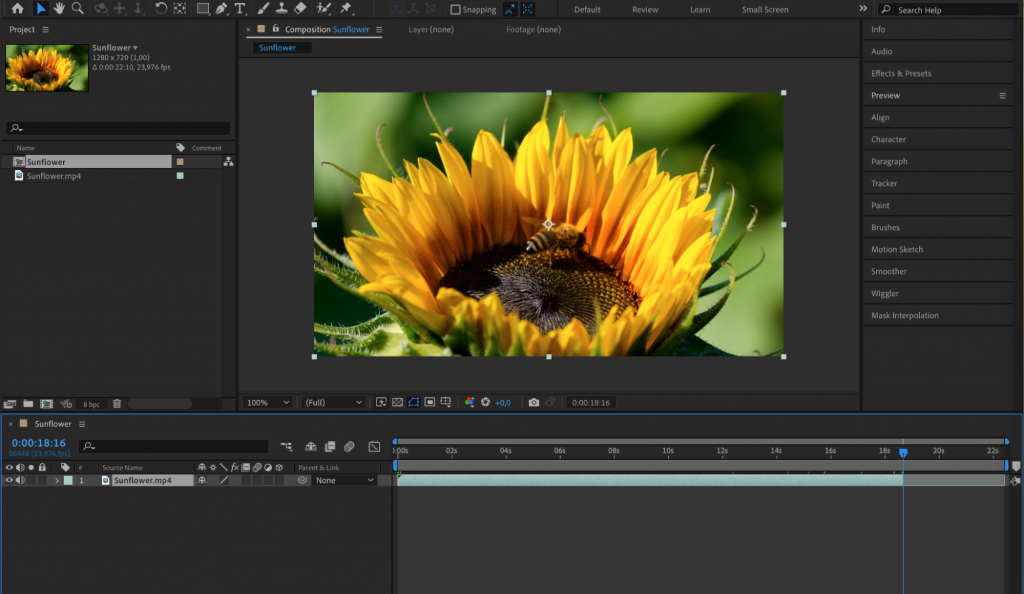Open the Tracker panel

938,183
